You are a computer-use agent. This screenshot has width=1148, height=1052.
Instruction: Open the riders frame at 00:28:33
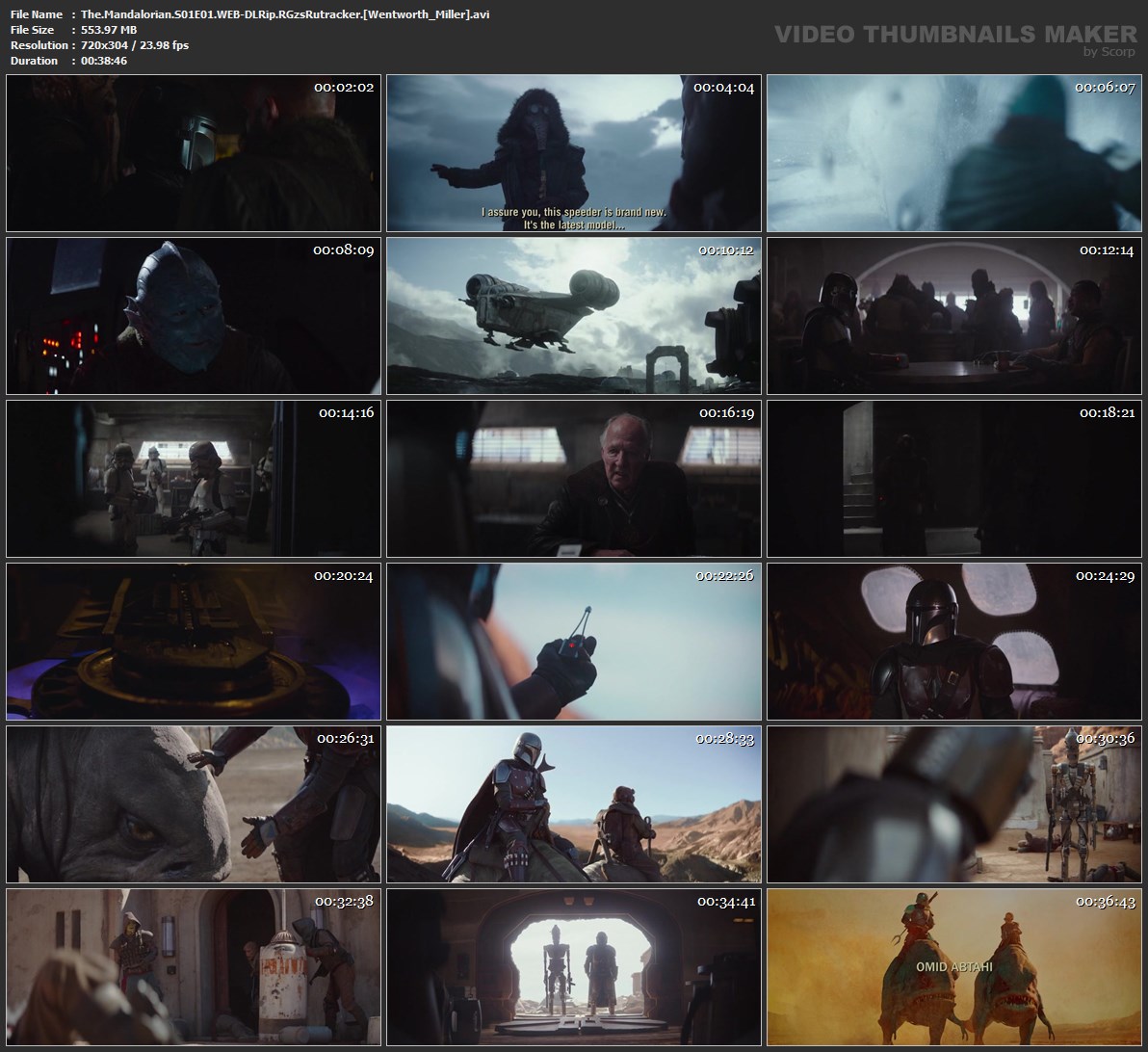click(x=574, y=804)
